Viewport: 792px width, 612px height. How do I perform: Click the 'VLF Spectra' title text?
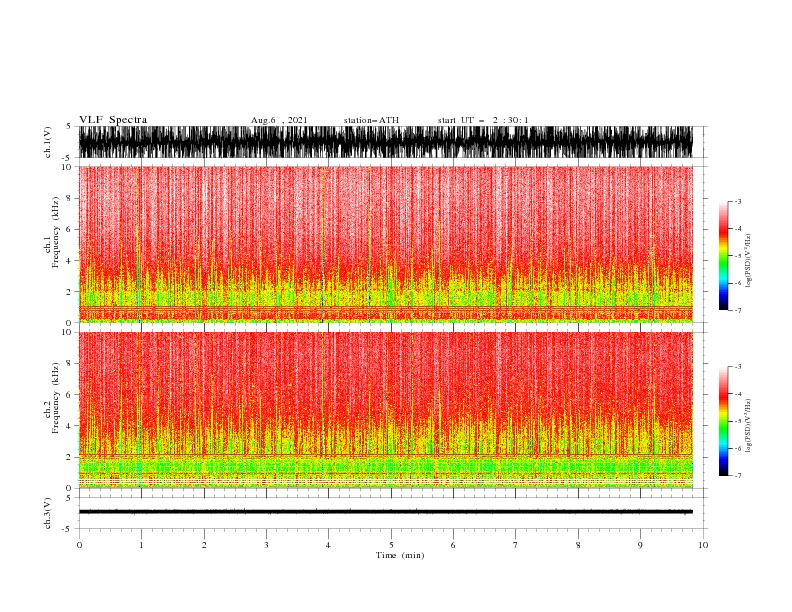tap(113, 120)
